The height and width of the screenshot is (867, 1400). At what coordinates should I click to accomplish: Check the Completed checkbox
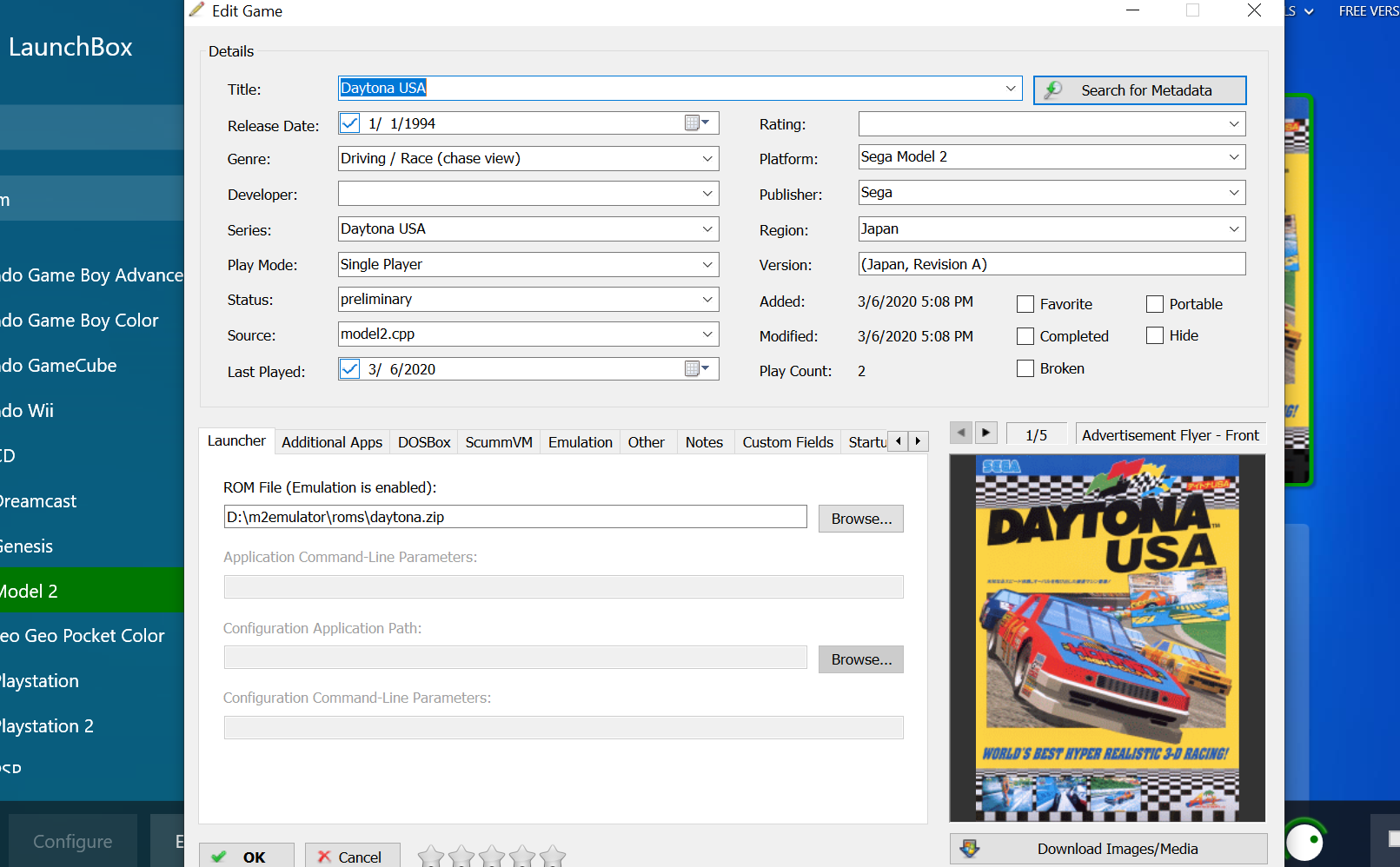pyautogui.click(x=1025, y=336)
